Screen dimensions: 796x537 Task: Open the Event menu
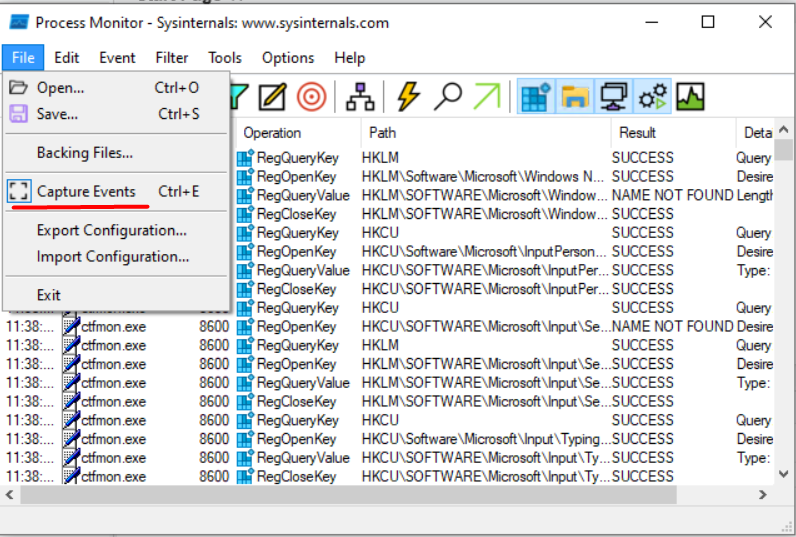117,57
